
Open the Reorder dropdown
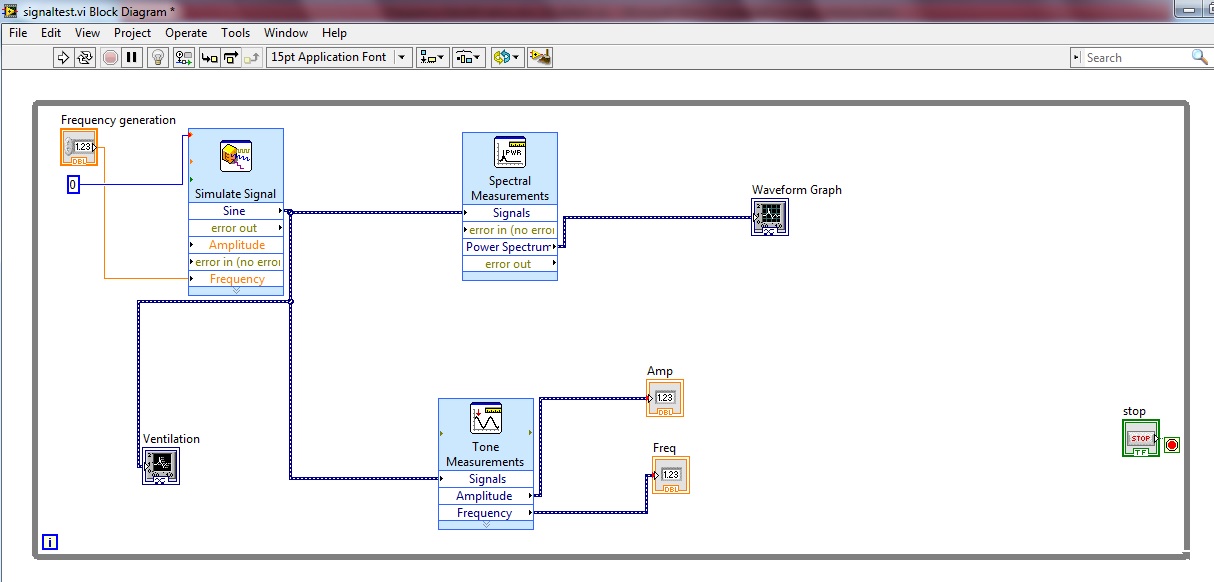click(506, 57)
